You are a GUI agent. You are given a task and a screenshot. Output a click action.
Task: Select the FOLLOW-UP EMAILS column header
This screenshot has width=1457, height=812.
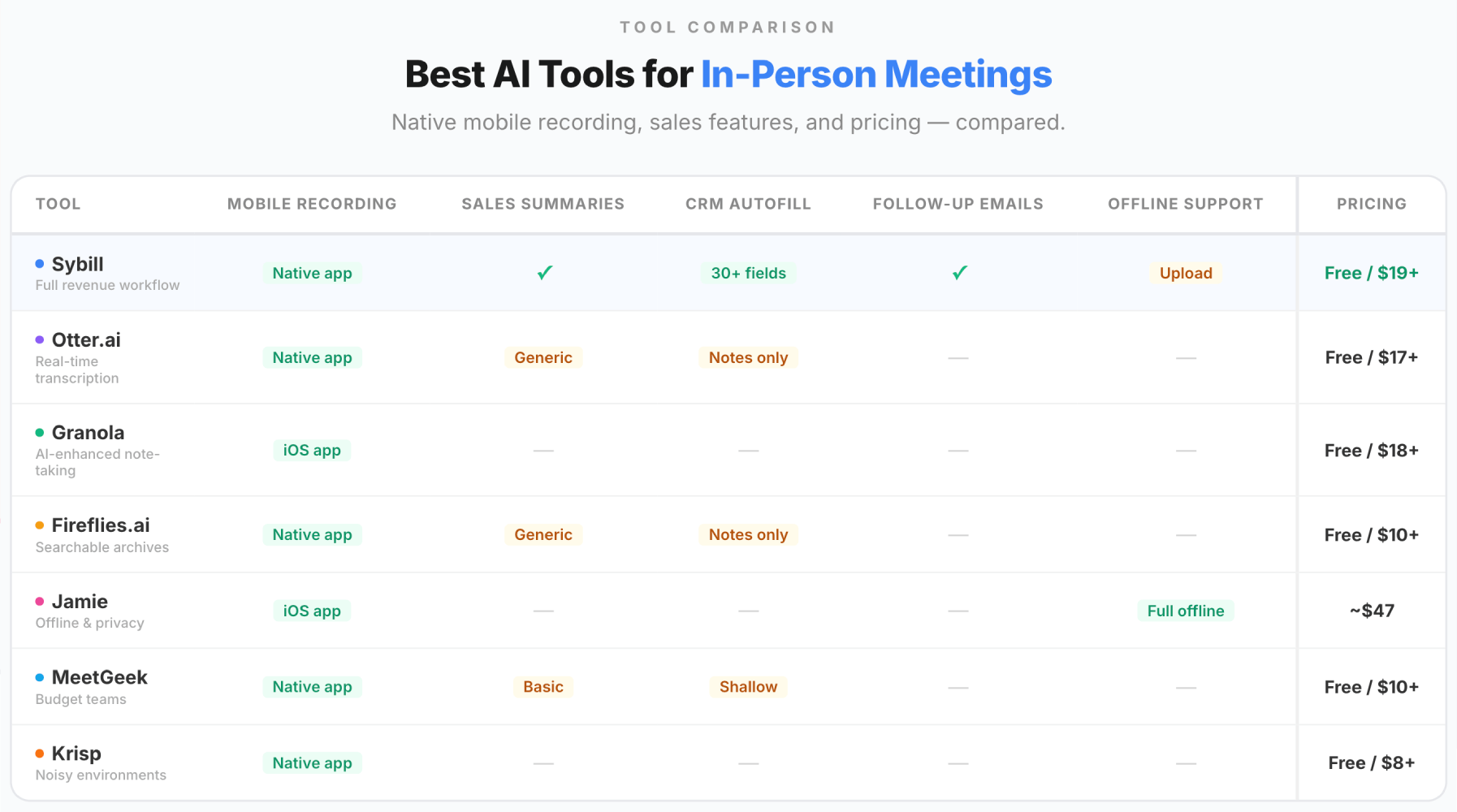(958, 204)
